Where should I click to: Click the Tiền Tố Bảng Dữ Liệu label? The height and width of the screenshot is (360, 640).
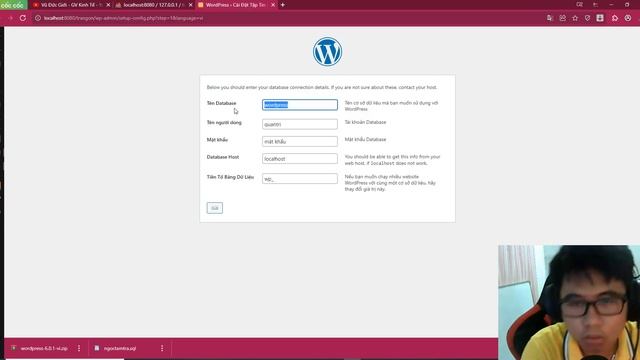(230, 177)
